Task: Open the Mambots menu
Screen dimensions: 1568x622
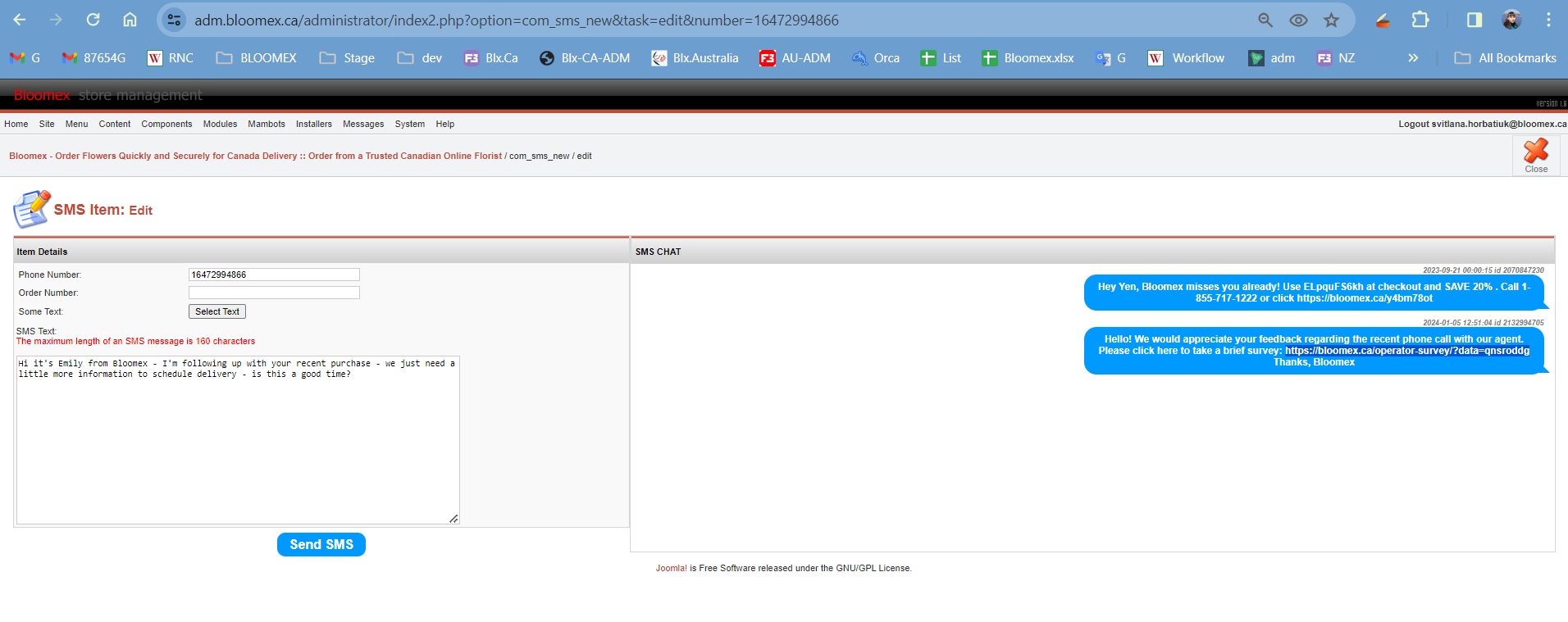Action: (267, 124)
